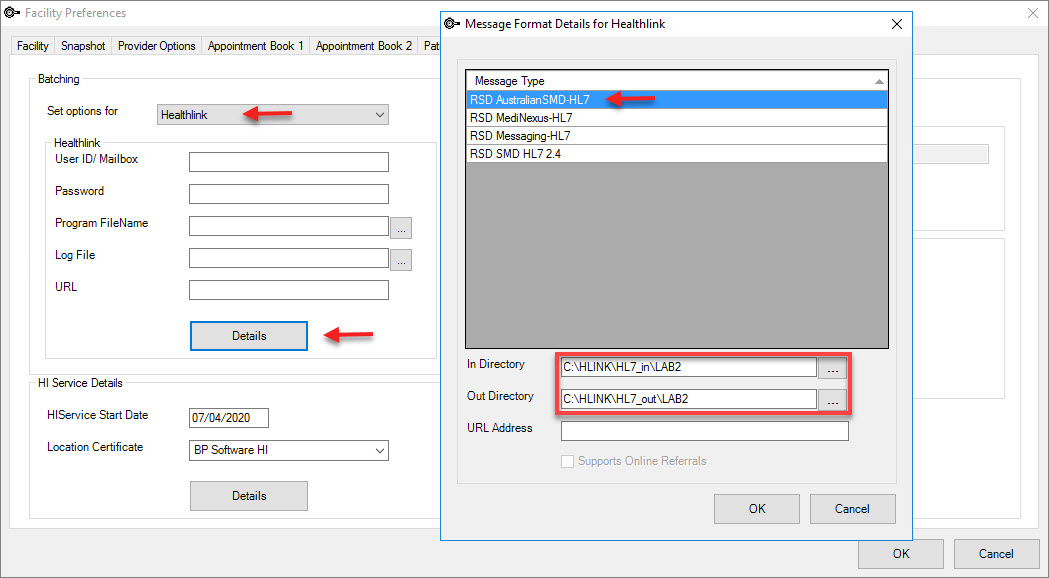The width and height of the screenshot is (1049, 578).
Task: Click the Out Directory path field
Action: coord(688,399)
